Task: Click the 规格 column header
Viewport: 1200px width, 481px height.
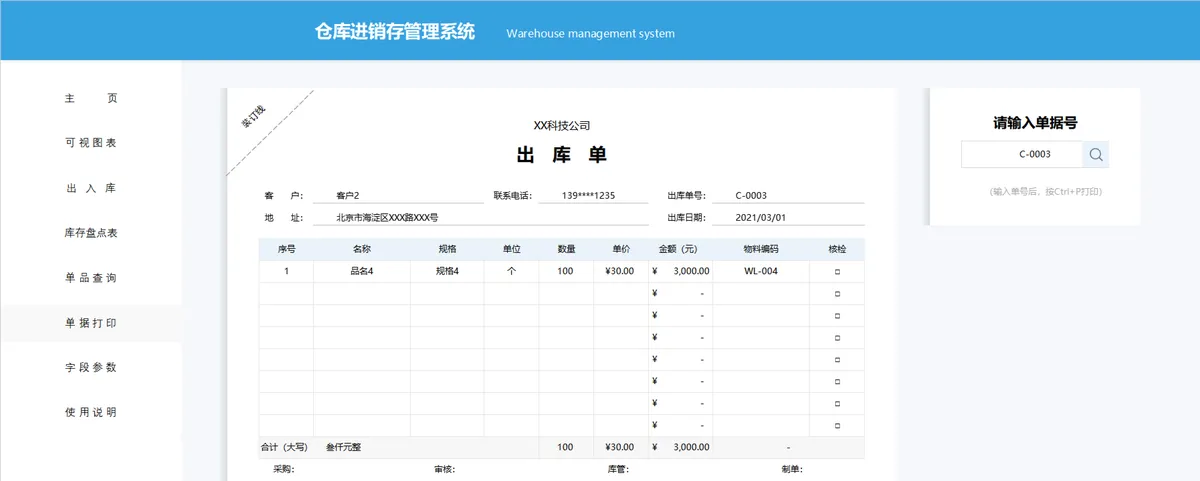Action: pyautogui.click(x=447, y=249)
